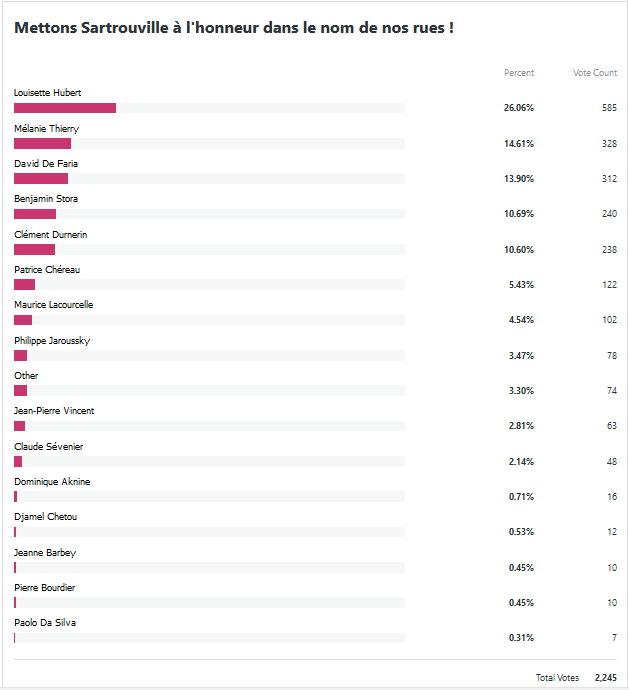Select the Jeanne Barbey option label
Image resolution: width=629 pixels, height=690 pixels.
45,553
